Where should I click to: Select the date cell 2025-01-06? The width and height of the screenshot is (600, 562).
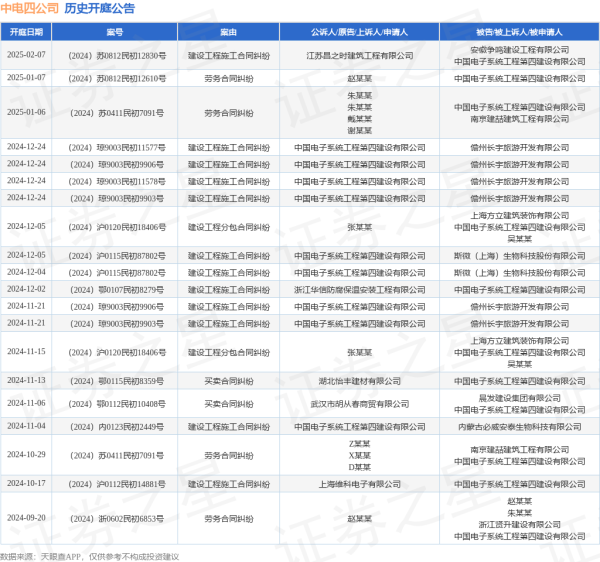tap(26, 112)
